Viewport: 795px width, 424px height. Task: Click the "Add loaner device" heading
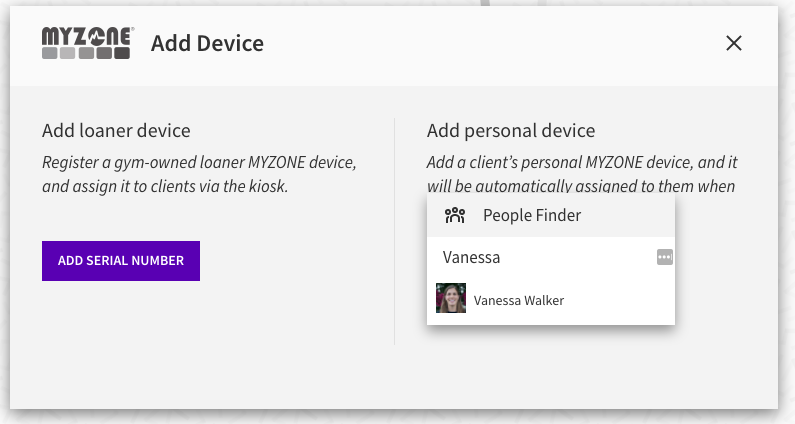[116, 131]
